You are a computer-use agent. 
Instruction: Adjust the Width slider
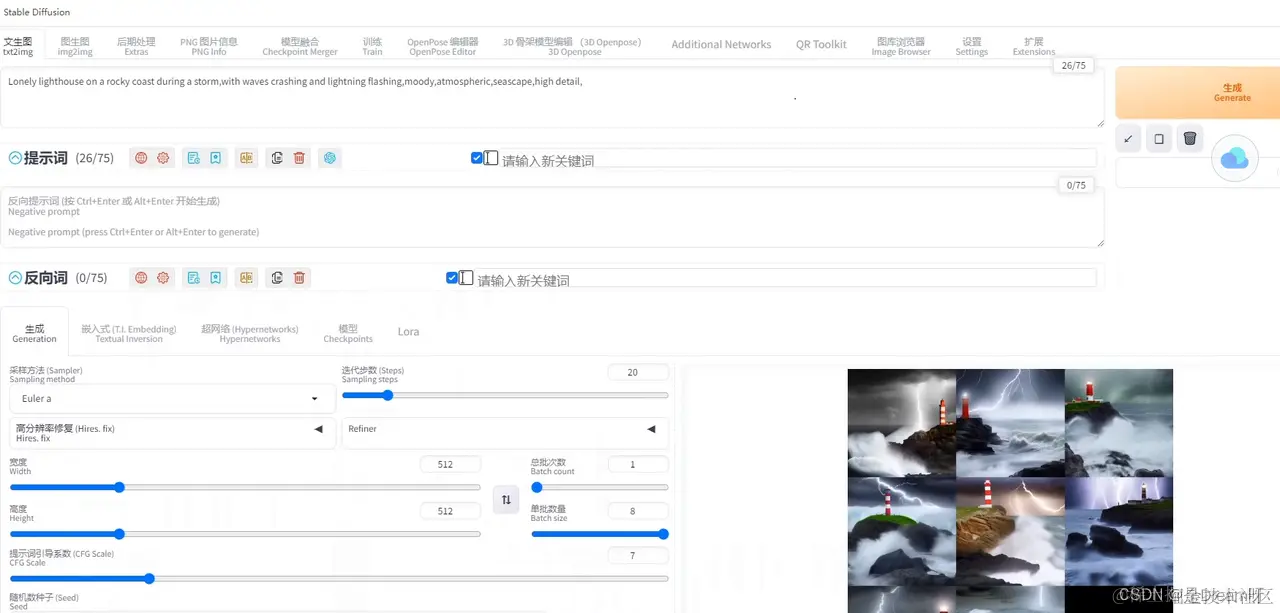245,487
